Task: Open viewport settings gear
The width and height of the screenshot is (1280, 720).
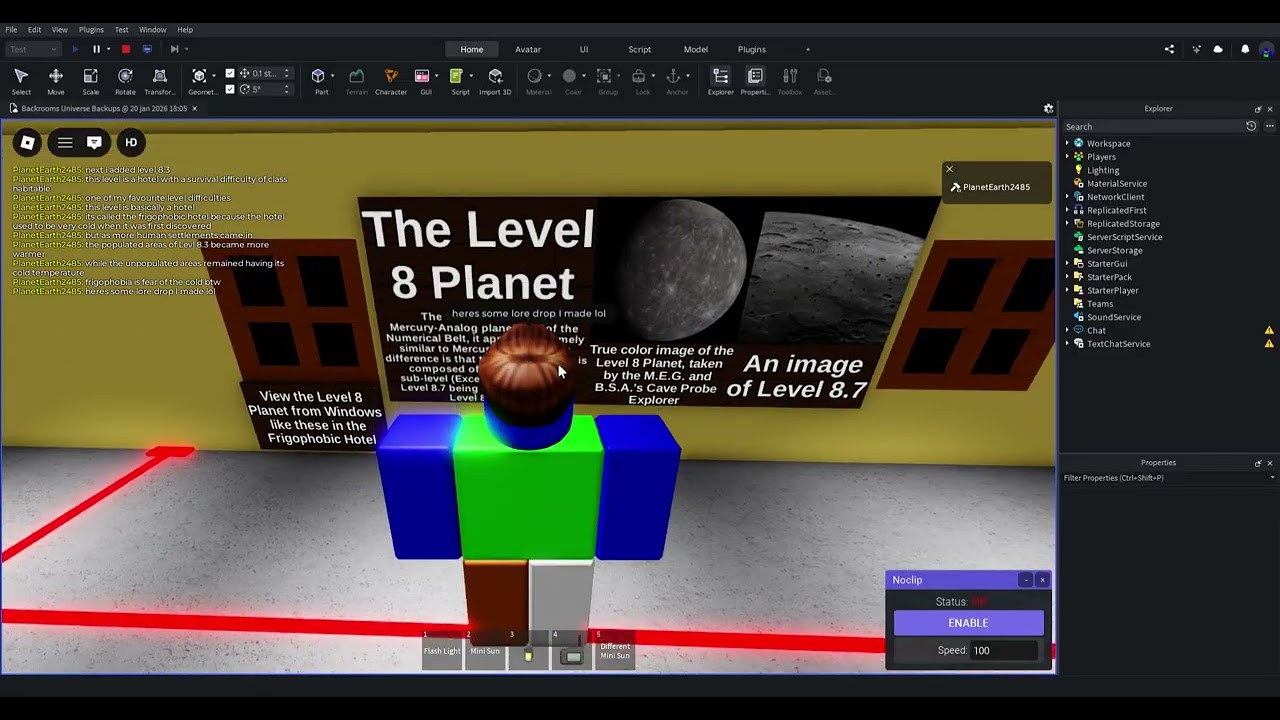Action: pos(1048,108)
